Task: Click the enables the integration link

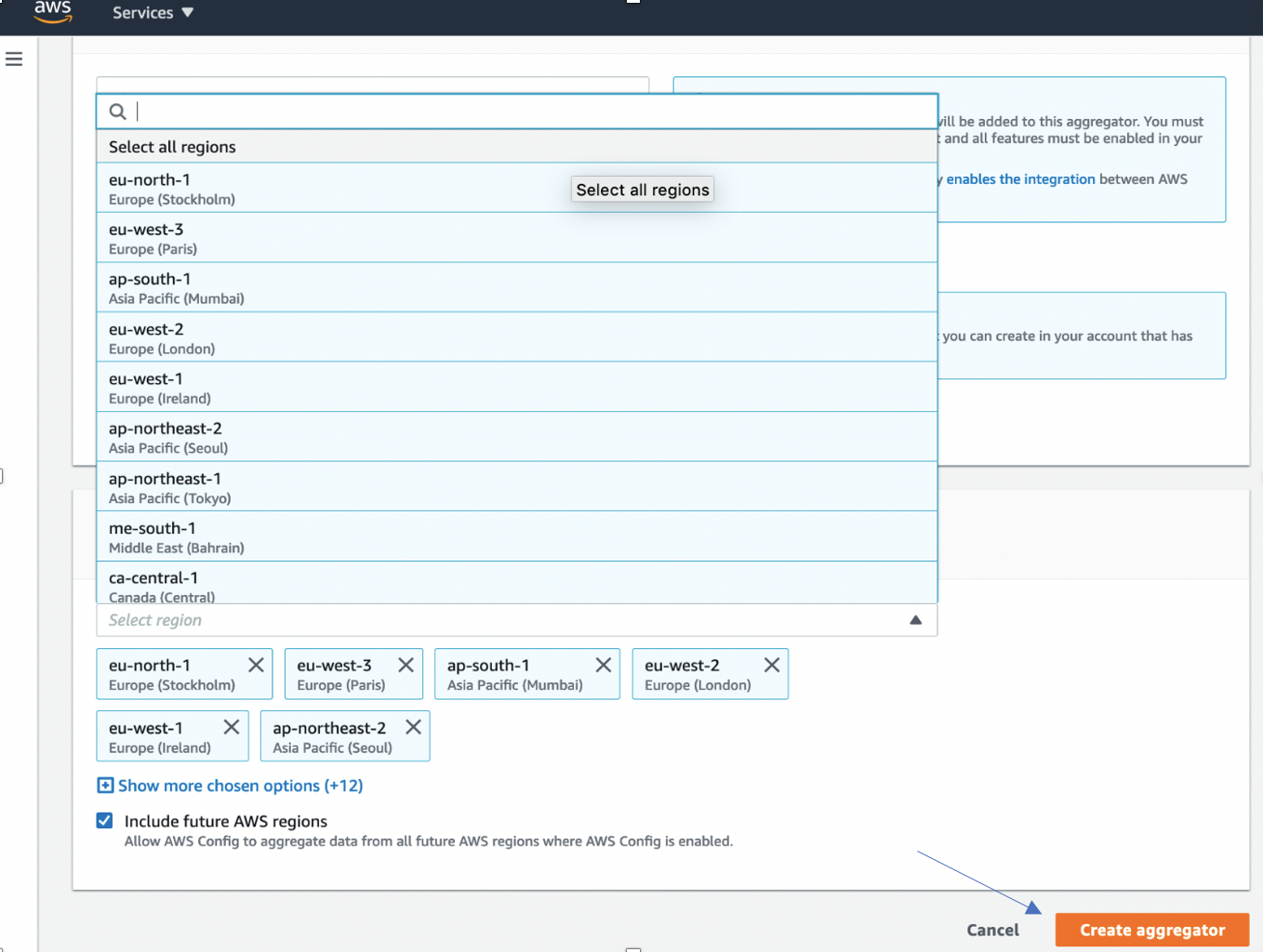Action: [1020, 178]
